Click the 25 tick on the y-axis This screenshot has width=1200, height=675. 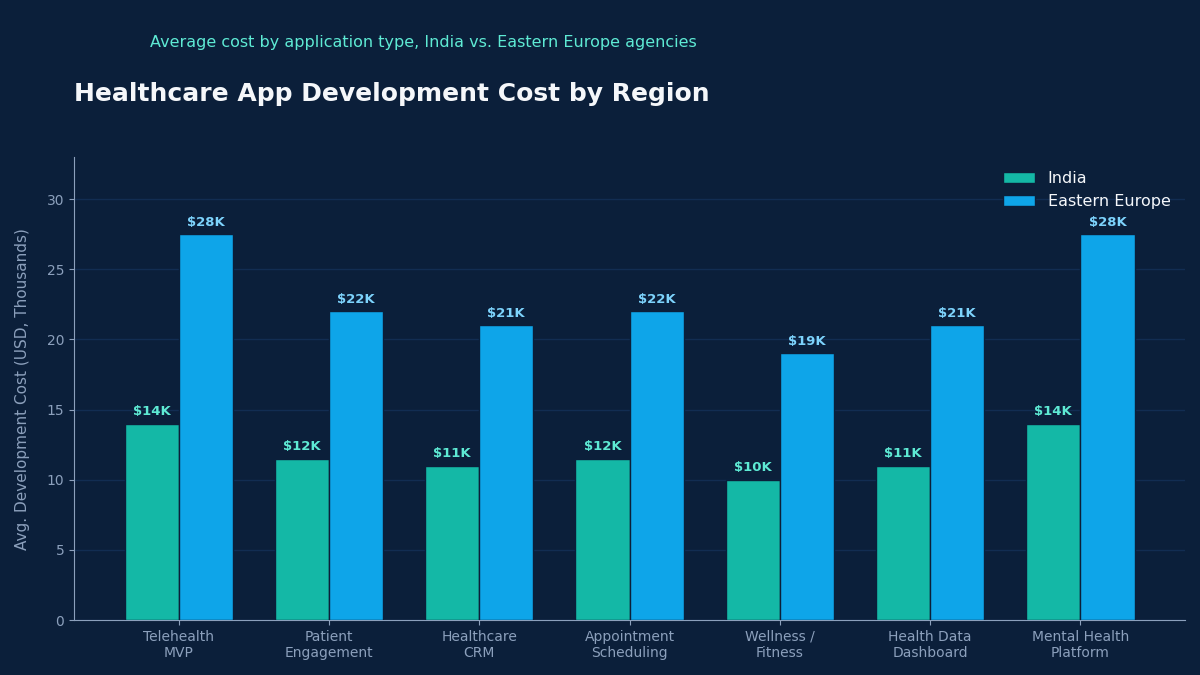(x=55, y=270)
